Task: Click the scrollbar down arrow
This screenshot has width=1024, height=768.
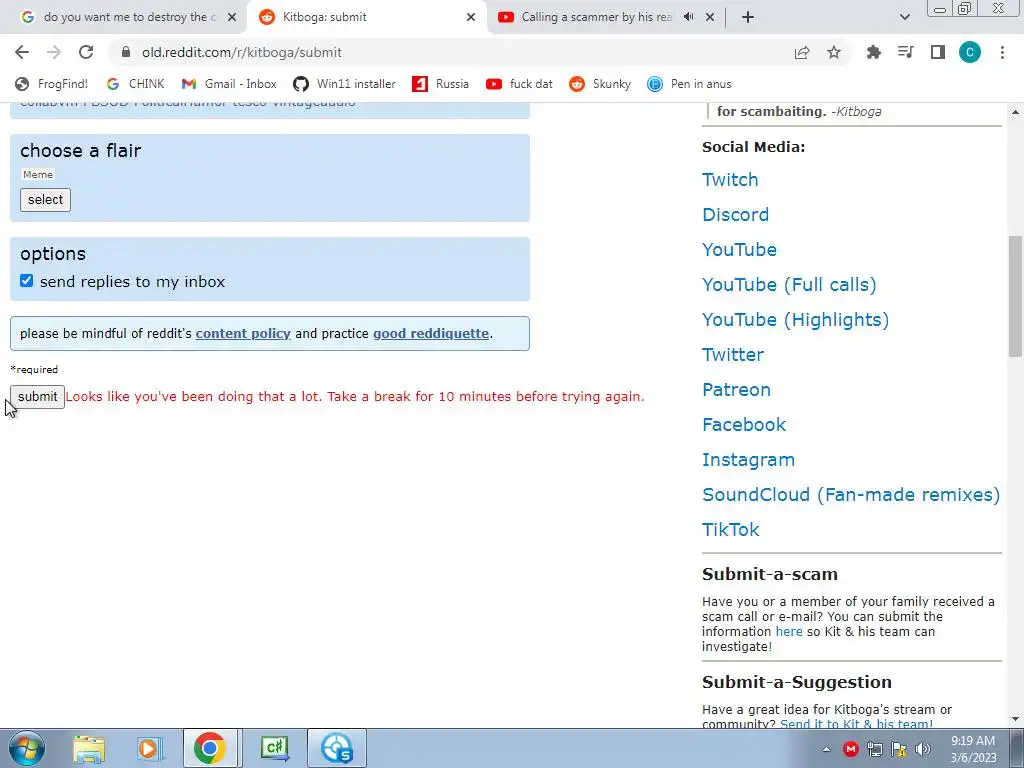Action: tap(1016, 719)
